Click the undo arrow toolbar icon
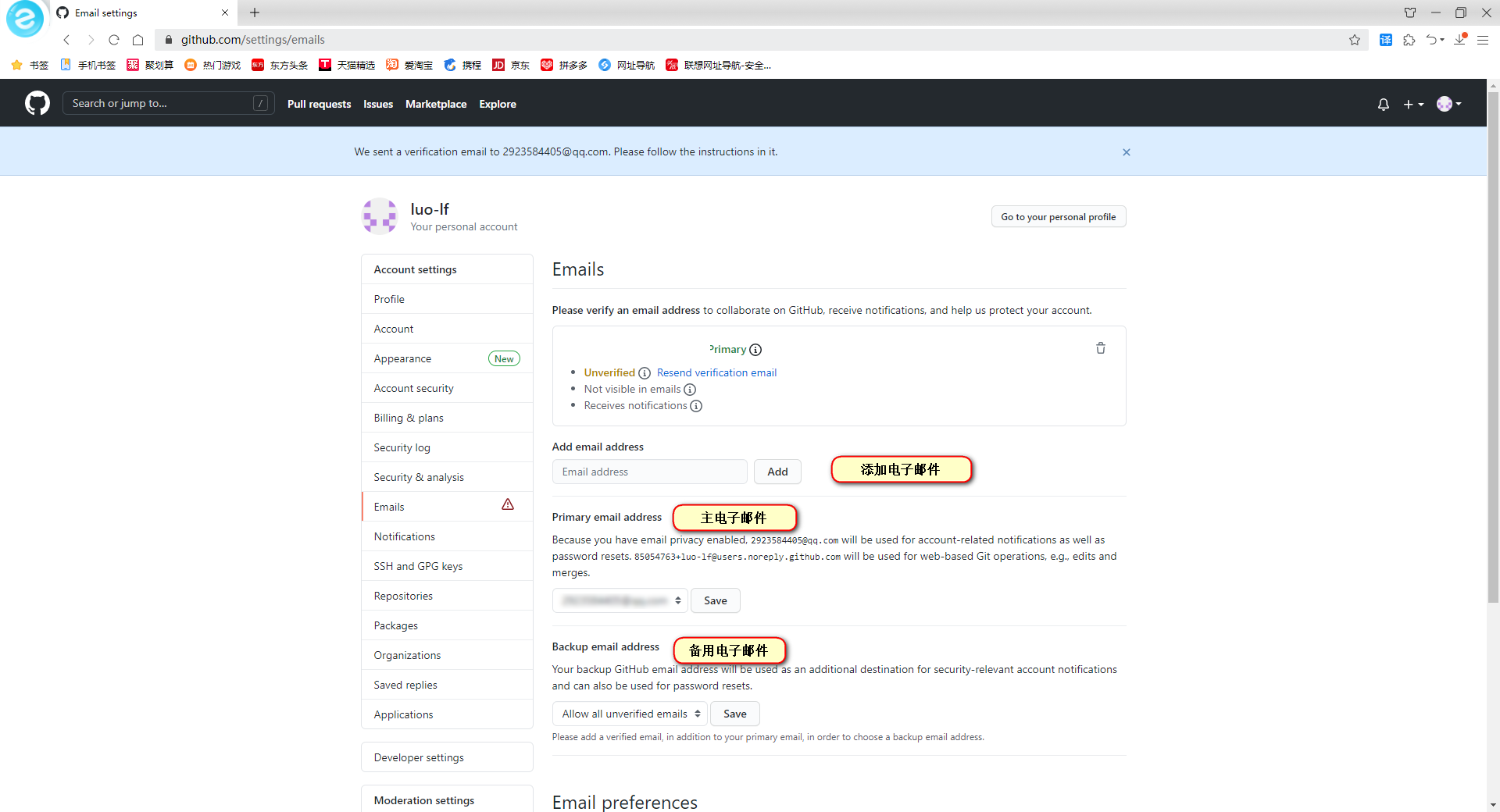This screenshot has width=1500, height=812. (1434, 40)
